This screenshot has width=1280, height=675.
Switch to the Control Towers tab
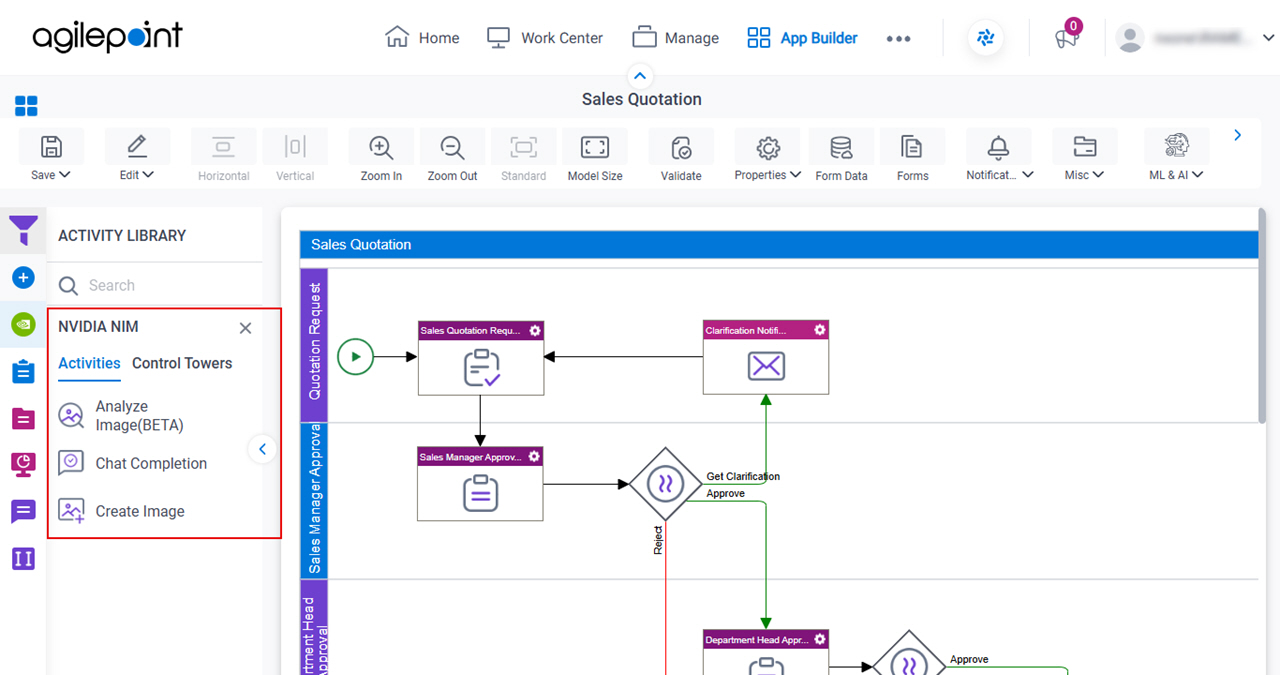(182, 363)
